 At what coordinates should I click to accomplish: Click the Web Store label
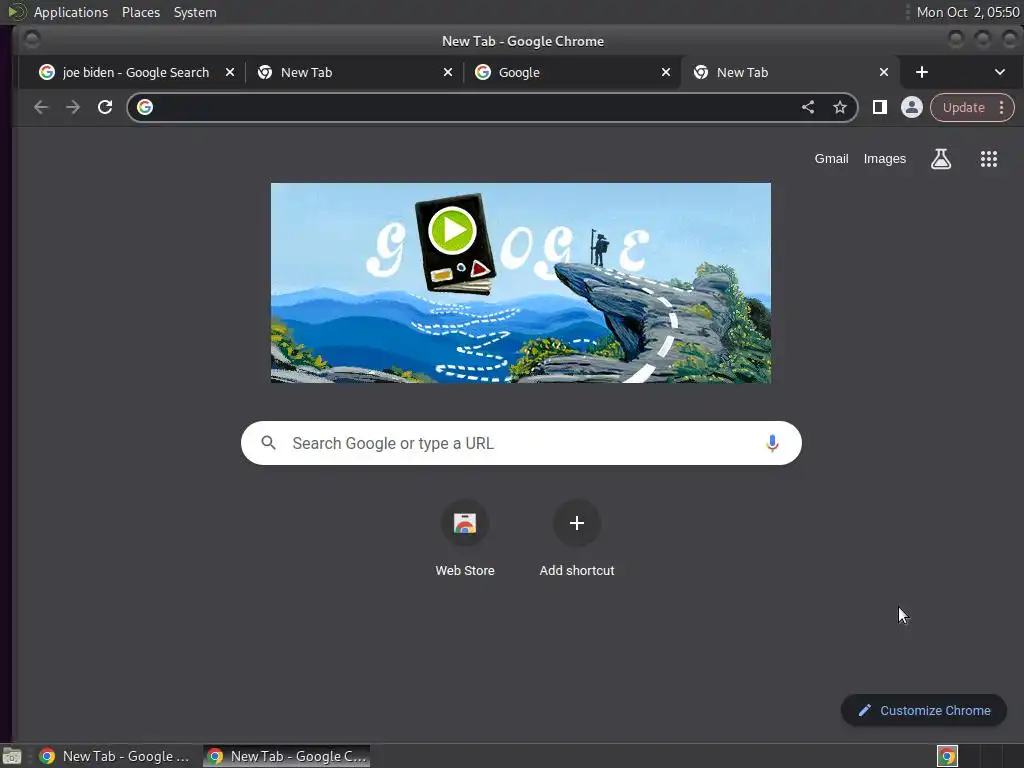[x=465, y=571]
